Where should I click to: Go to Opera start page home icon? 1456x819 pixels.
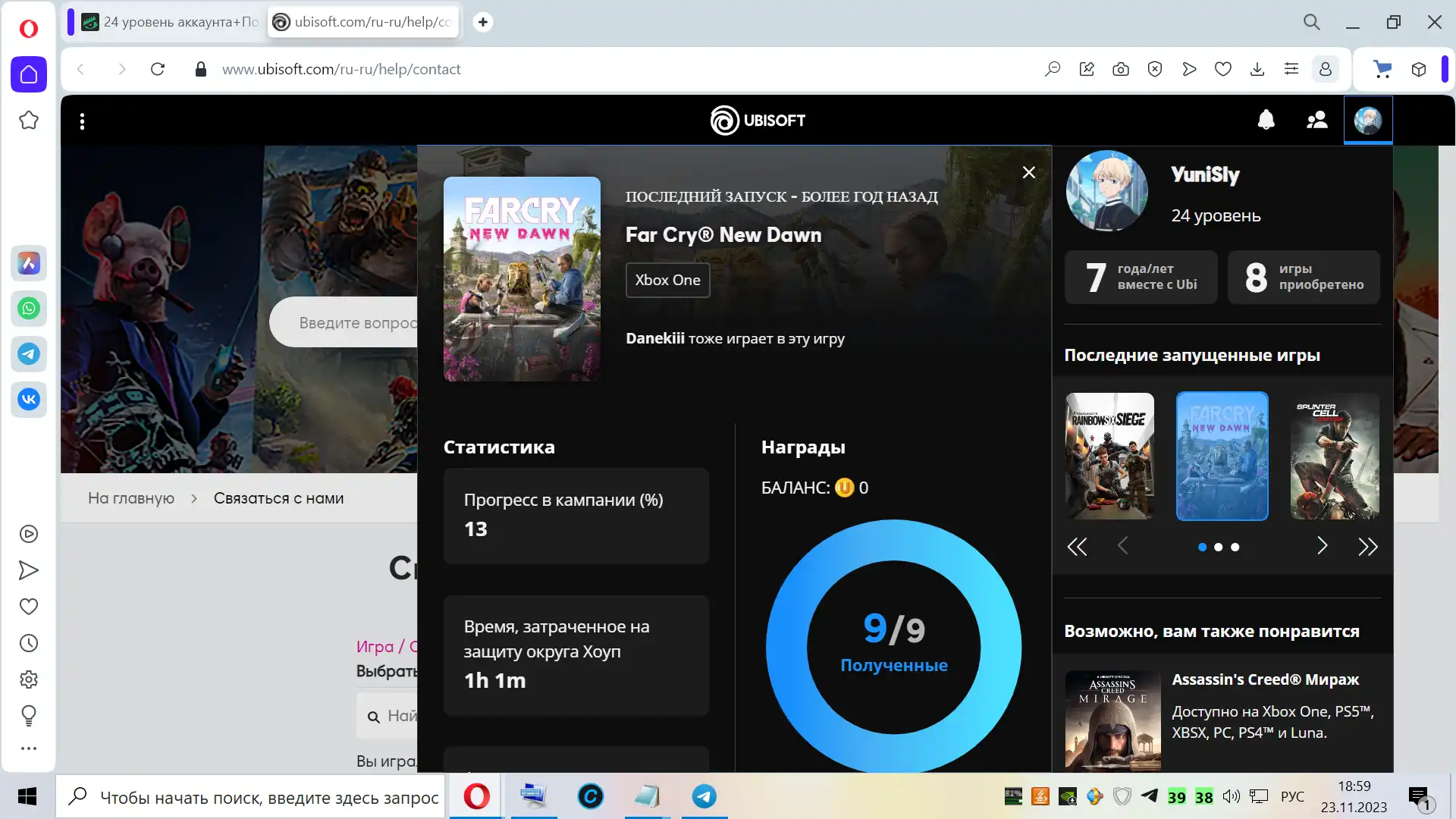(x=29, y=74)
